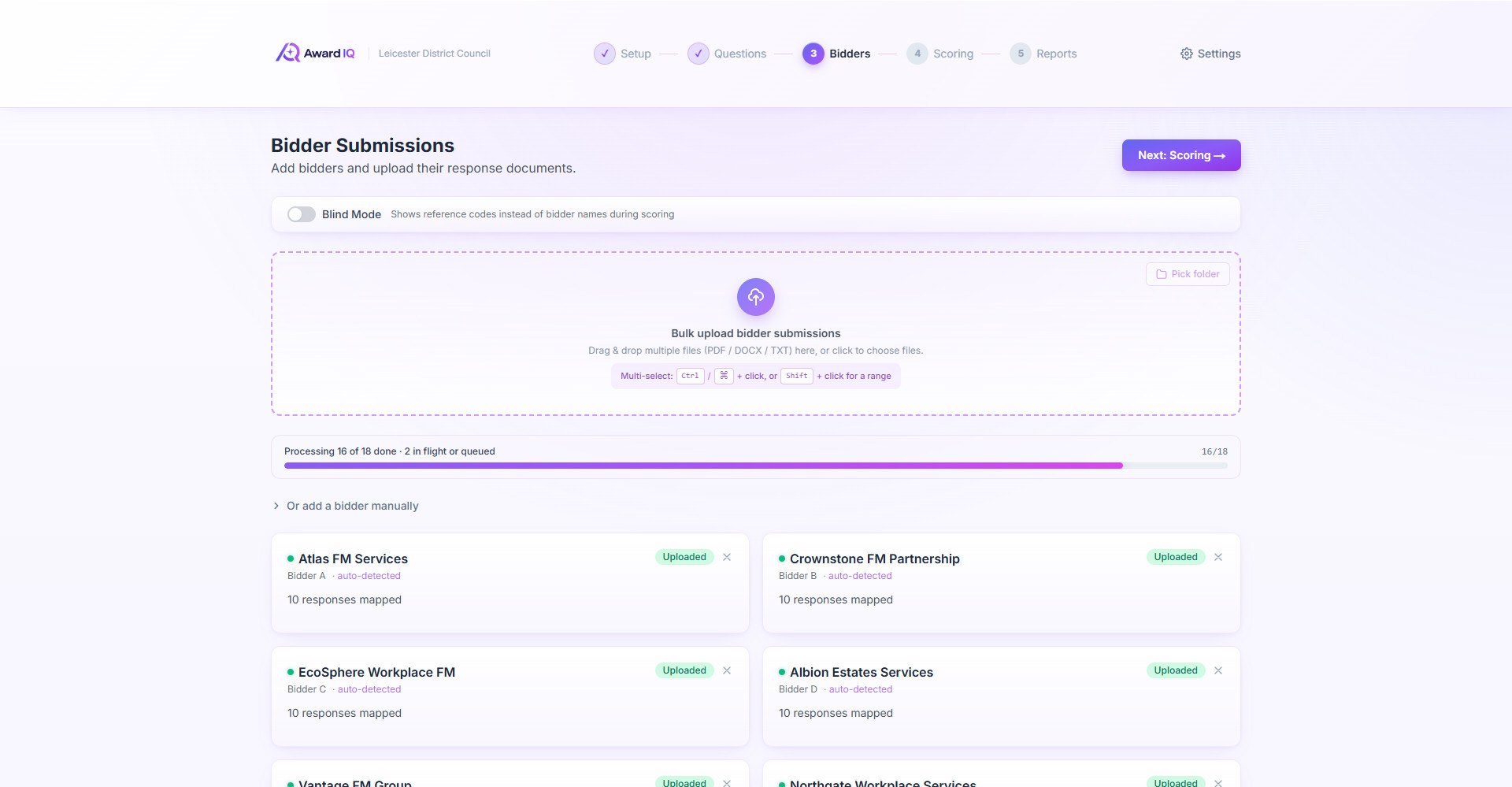This screenshot has height=787, width=1512.
Task: Open the Crownstone FM Partnership bidder name
Action: tap(874, 559)
